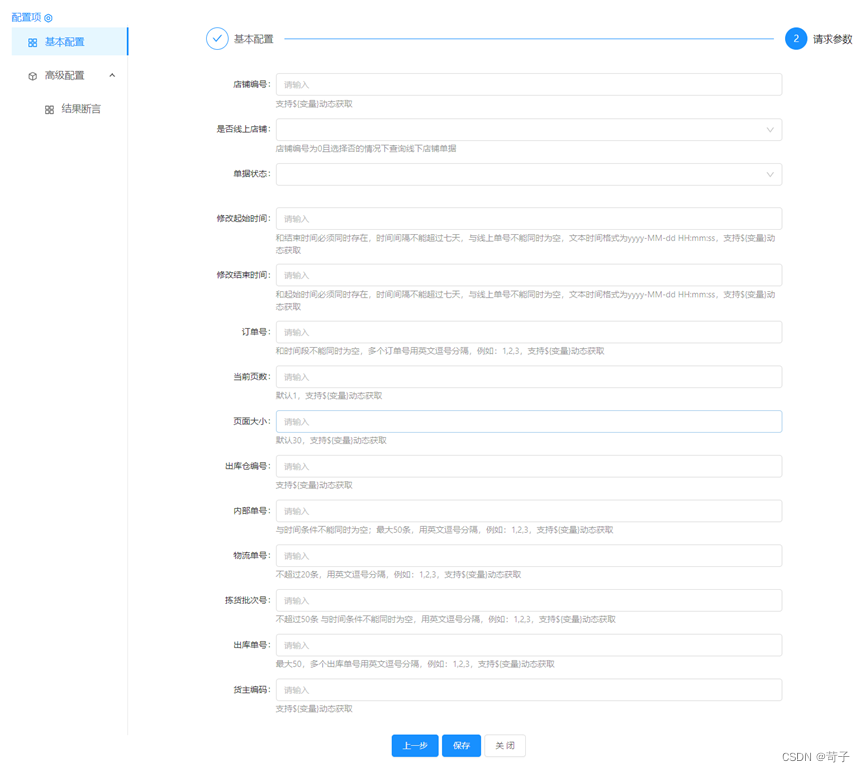
Task: Click the 拣货批次号 field label
Action: (x=248, y=600)
